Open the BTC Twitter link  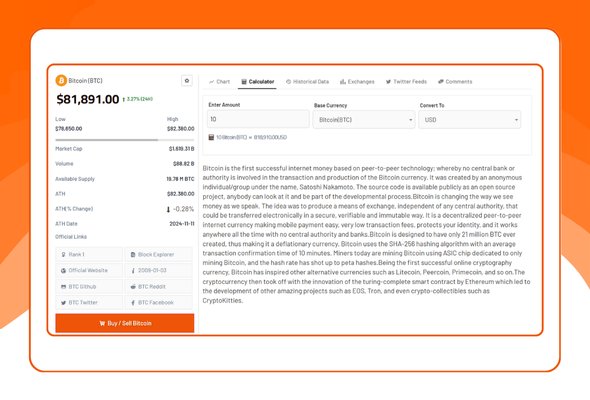pos(89,303)
